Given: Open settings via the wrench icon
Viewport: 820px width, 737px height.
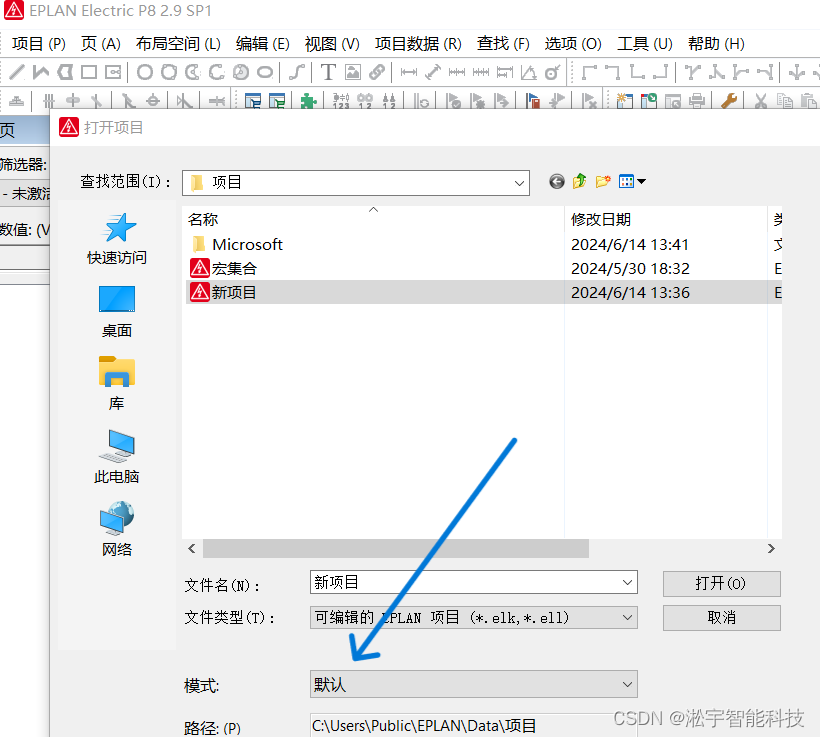Looking at the screenshot, I should click(x=728, y=100).
